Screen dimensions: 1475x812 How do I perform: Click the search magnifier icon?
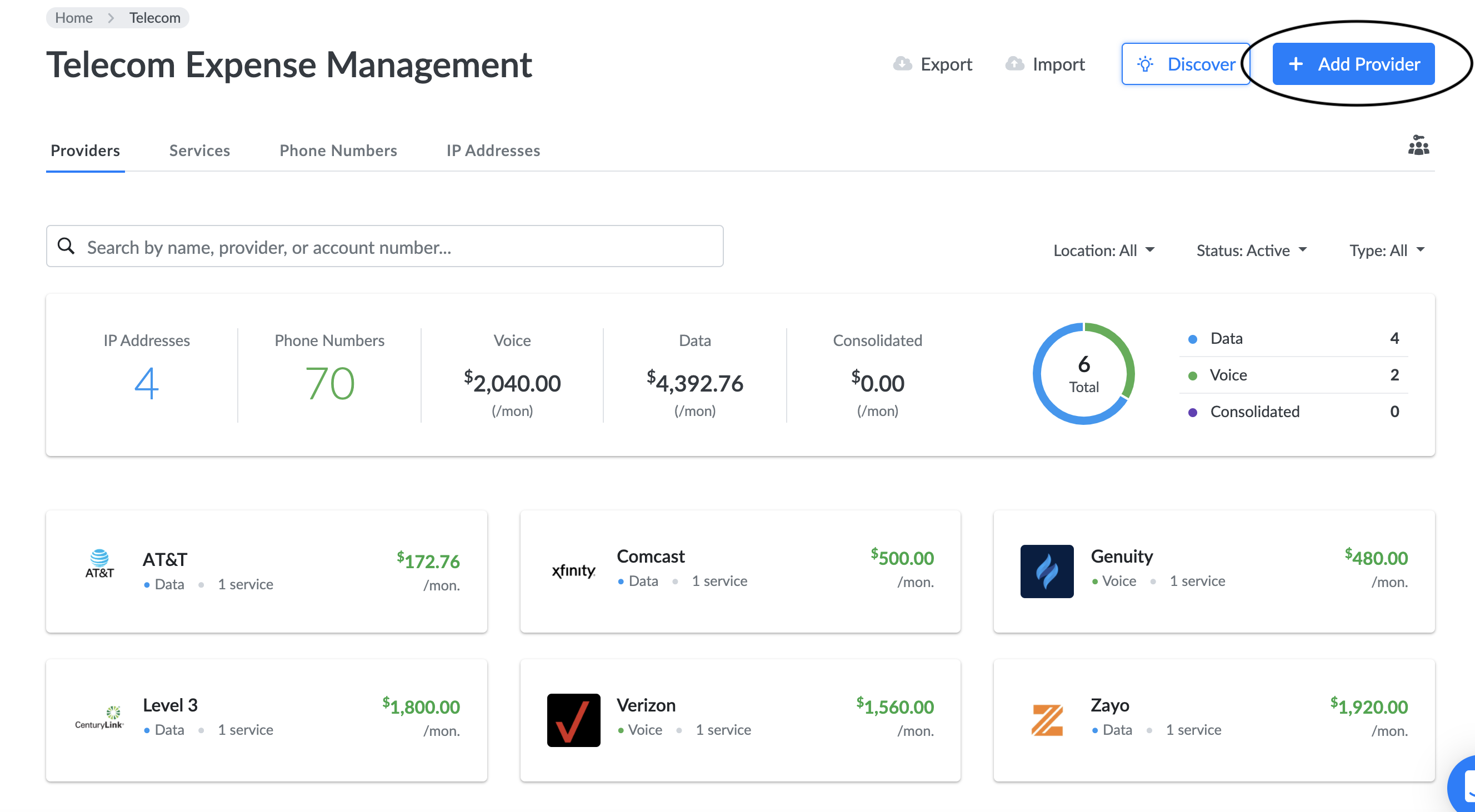(x=67, y=246)
